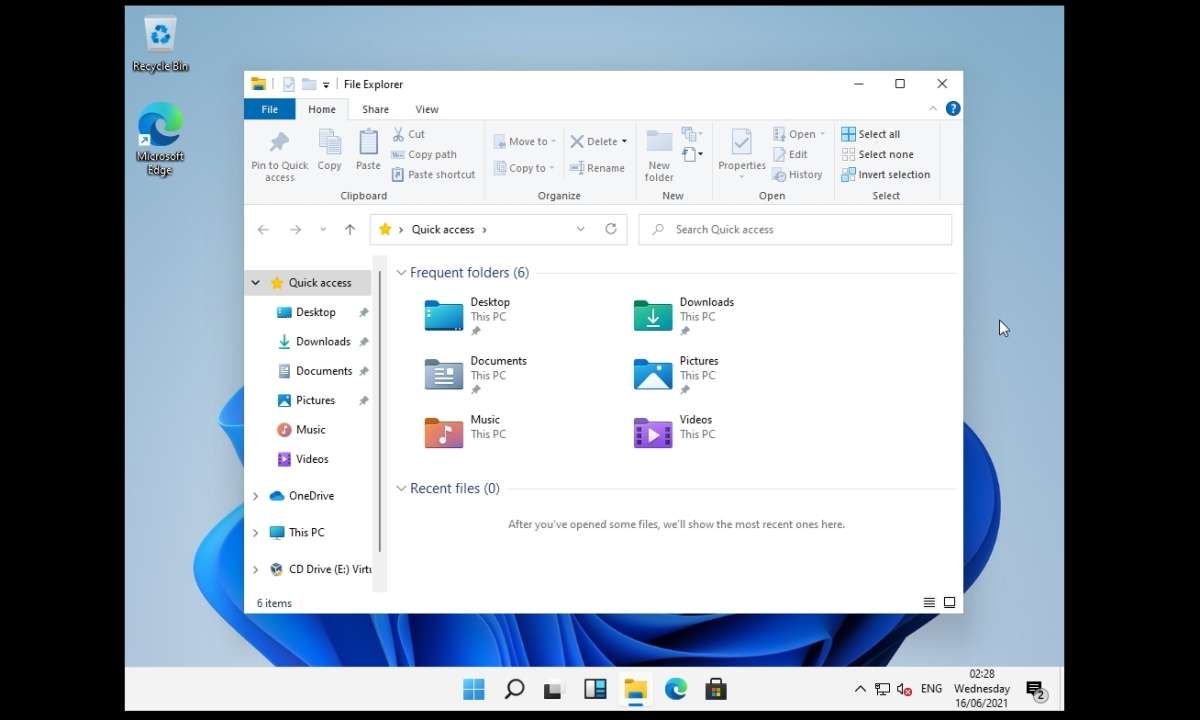The image size is (1200, 720).
Task: Click Copy path in ribbon
Action: click(x=424, y=154)
